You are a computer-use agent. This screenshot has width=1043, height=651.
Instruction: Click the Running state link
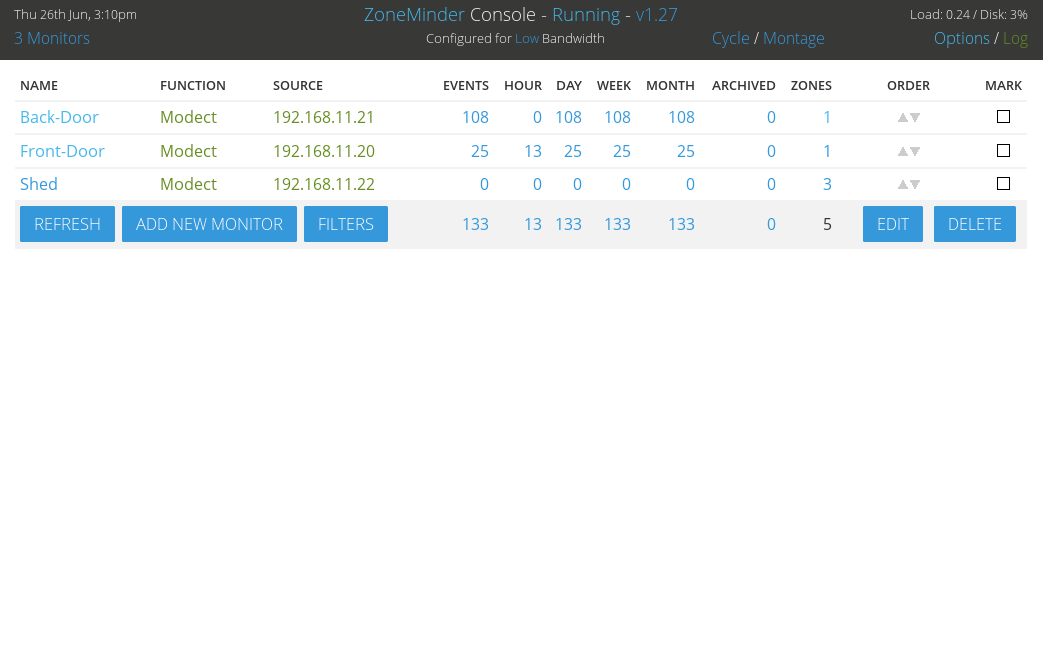[586, 15]
